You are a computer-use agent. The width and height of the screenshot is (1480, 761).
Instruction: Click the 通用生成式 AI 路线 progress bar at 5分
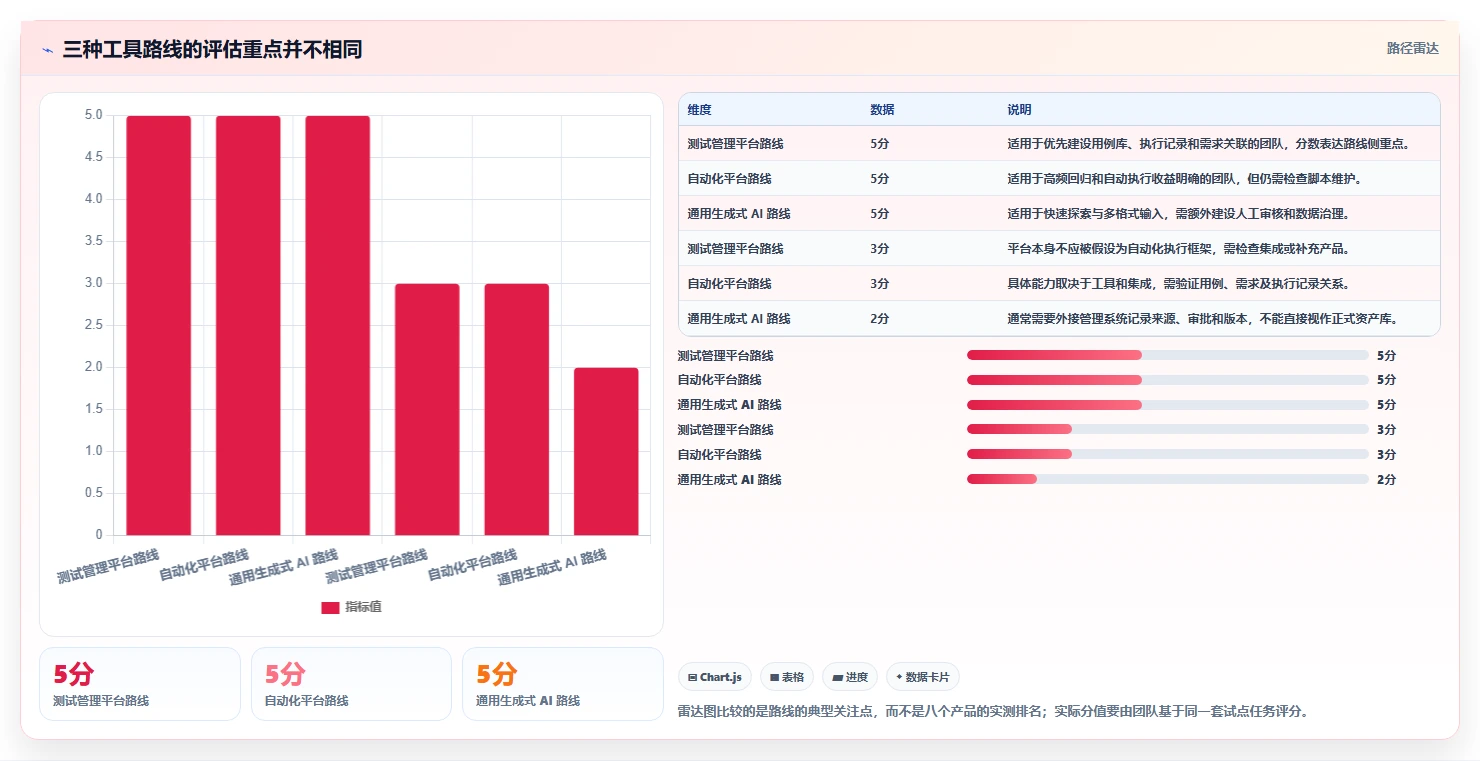coord(1167,405)
